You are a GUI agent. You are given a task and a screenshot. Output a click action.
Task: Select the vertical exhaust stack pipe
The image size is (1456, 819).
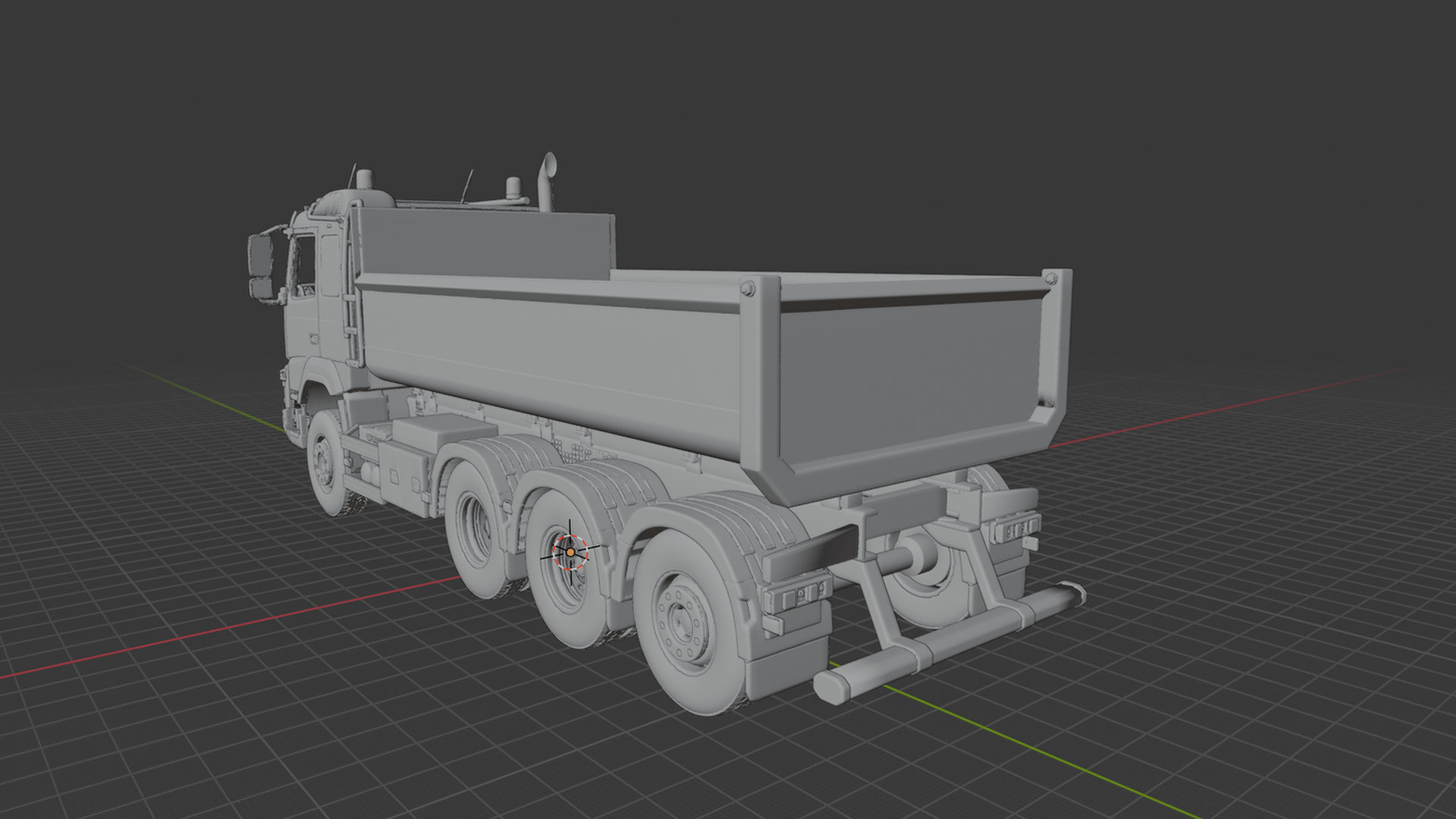click(547, 182)
